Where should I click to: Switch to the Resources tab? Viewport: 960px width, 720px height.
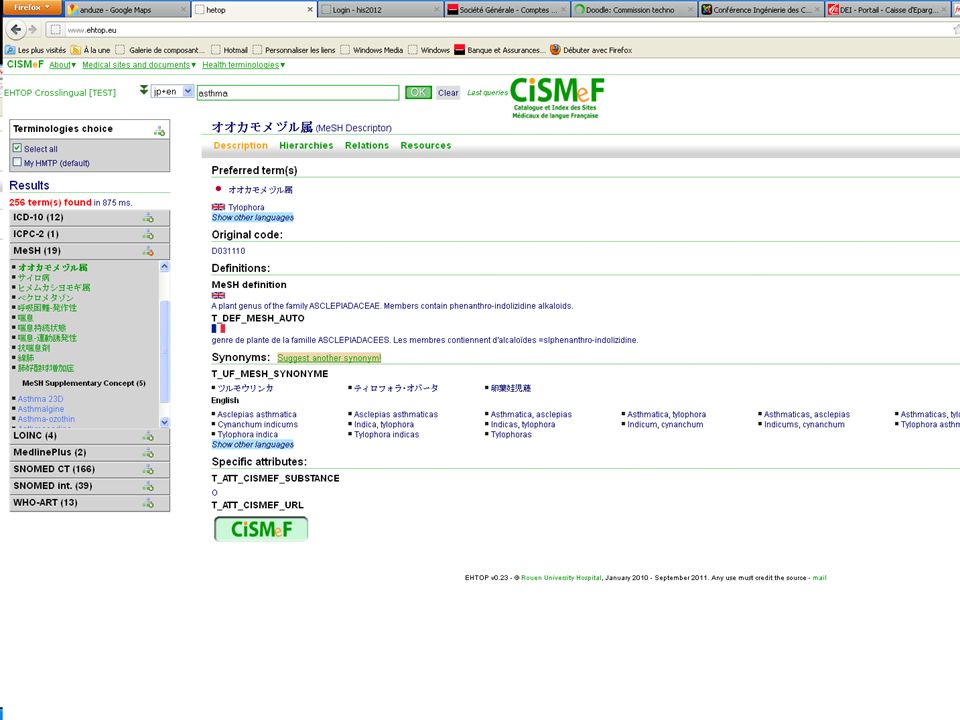426,146
